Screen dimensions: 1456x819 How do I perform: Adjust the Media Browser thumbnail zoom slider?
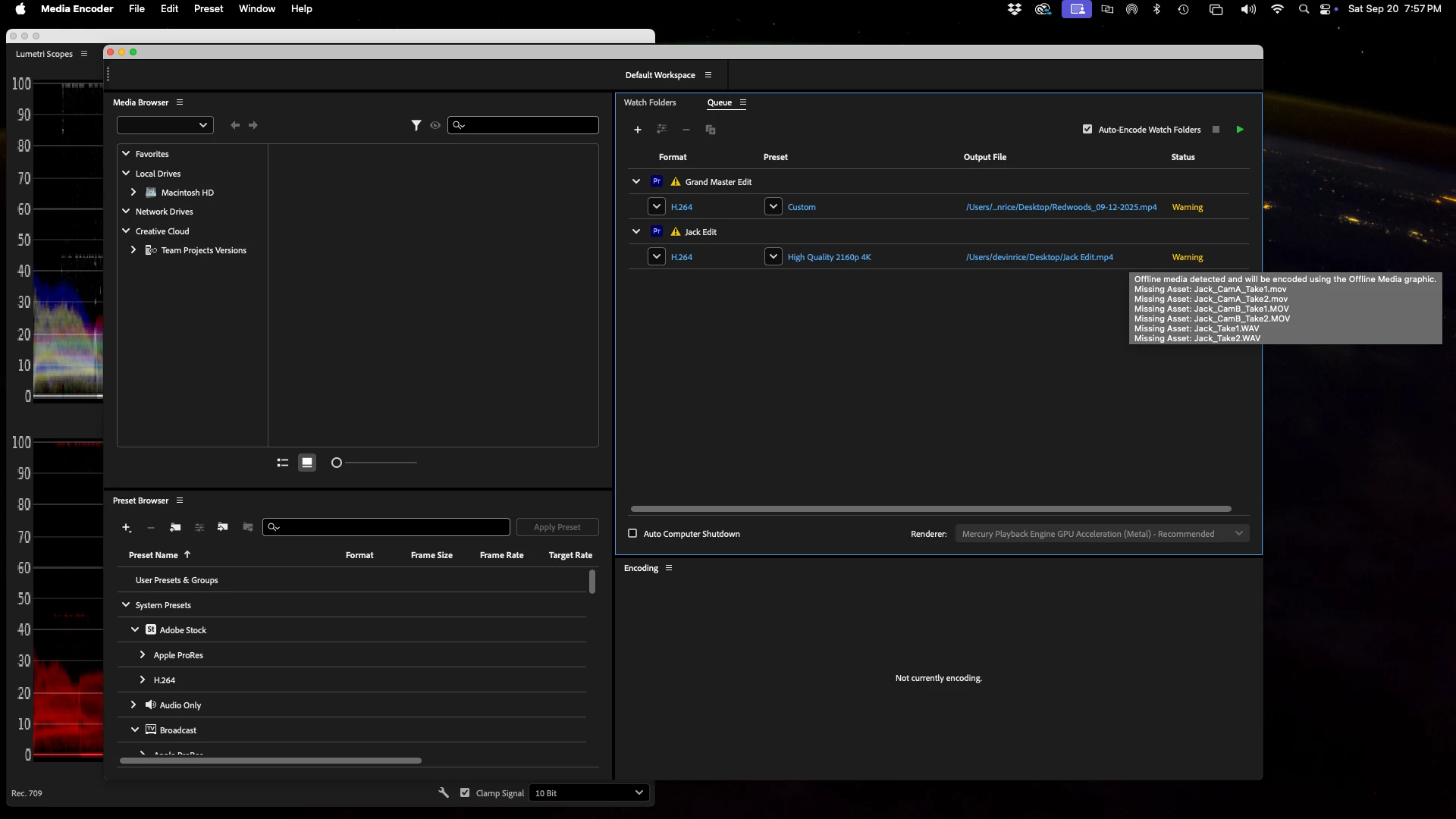337,463
